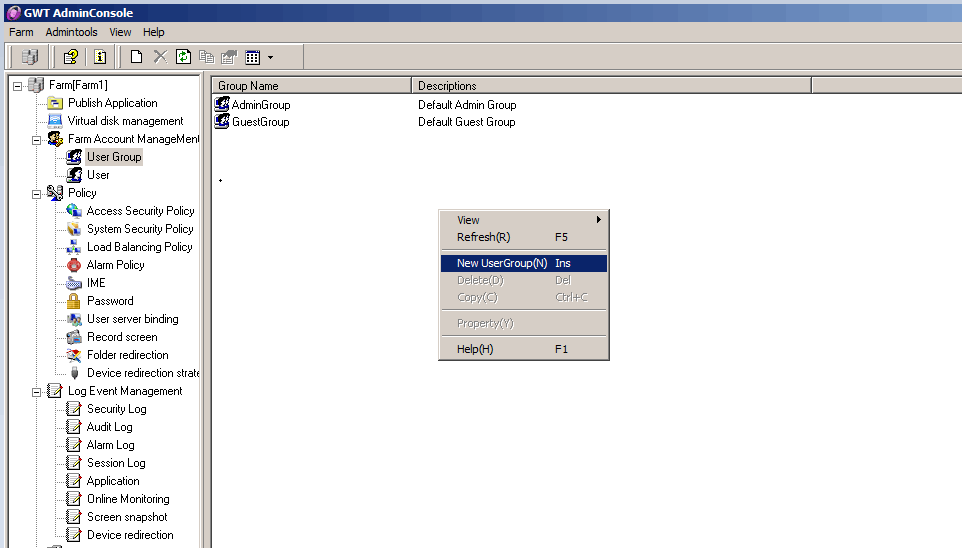This screenshot has width=962, height=548.
Task: Click the green refresh toolbar icon
Action: click(183, 57)
